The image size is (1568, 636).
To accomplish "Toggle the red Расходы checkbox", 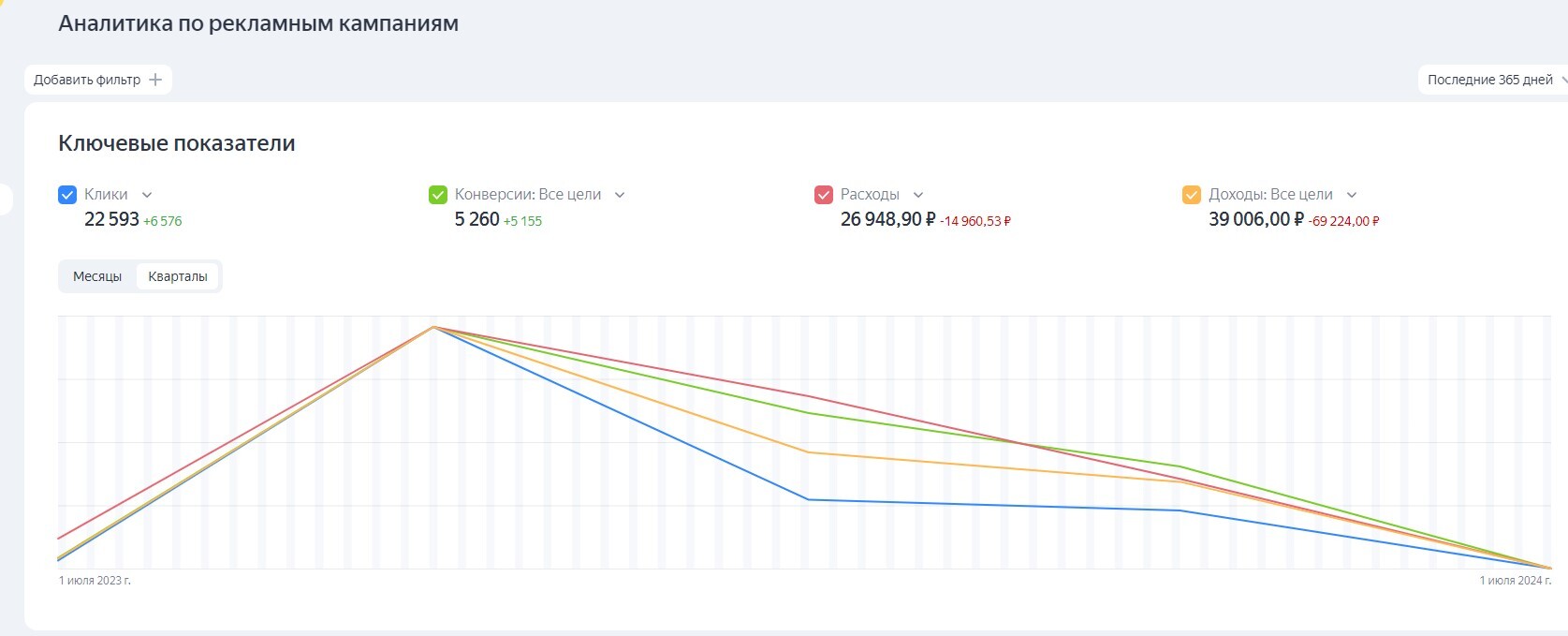I will [x=824, y=195].
